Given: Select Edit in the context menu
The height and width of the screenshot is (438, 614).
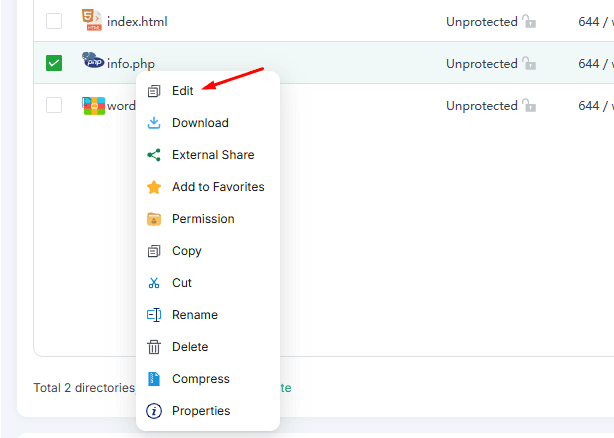Looking at the screenshot, I should (x=183, y=91).
